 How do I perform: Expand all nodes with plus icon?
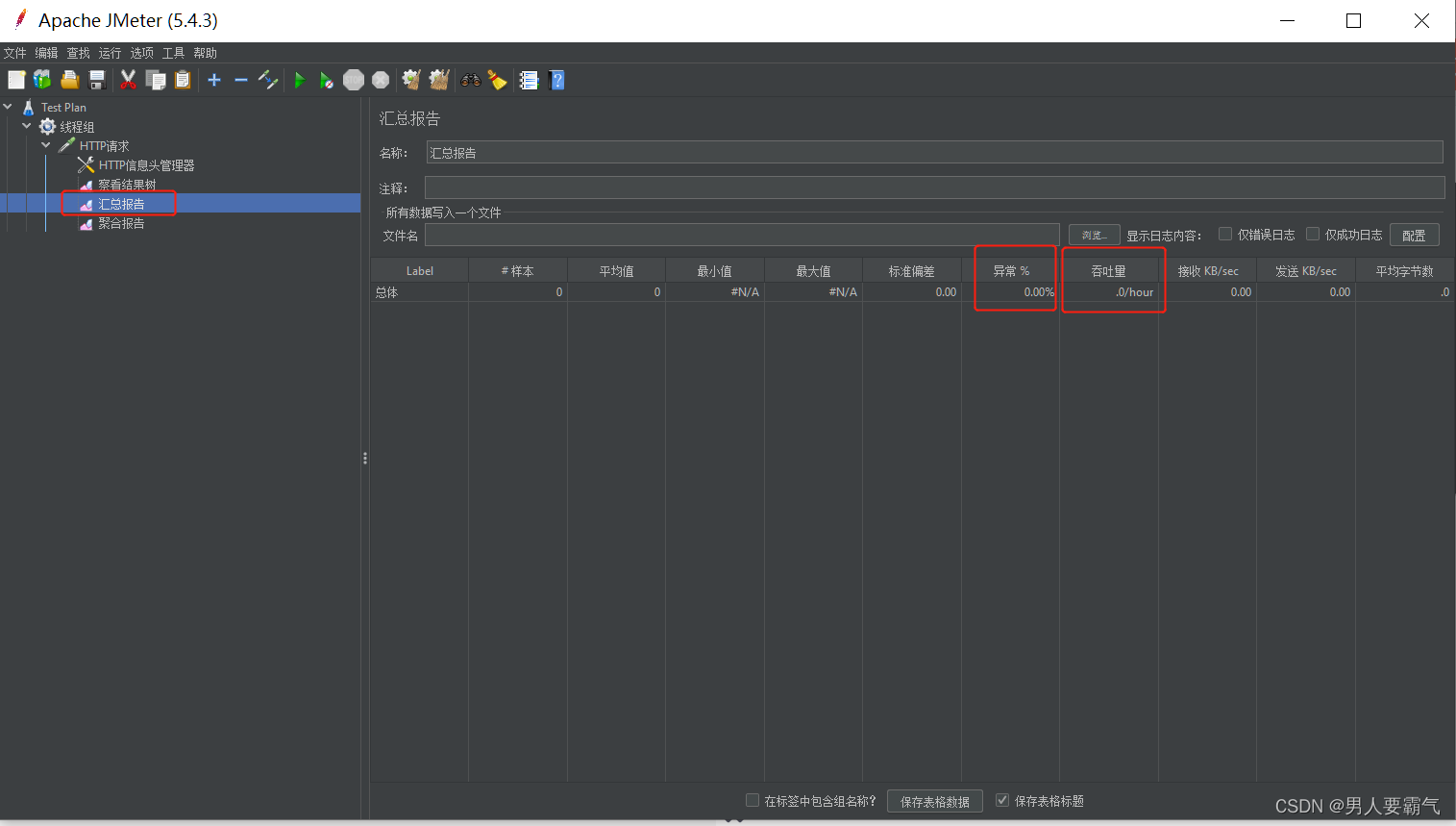point(214,80)
